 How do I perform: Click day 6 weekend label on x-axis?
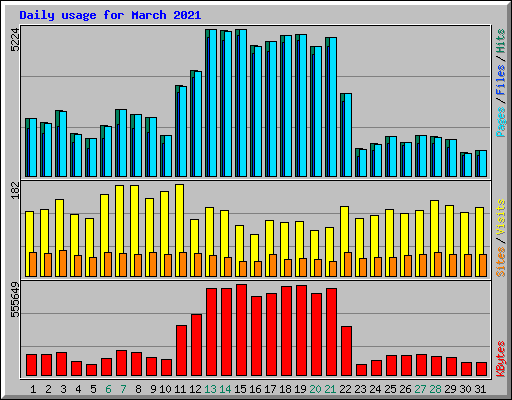[108, 389]
